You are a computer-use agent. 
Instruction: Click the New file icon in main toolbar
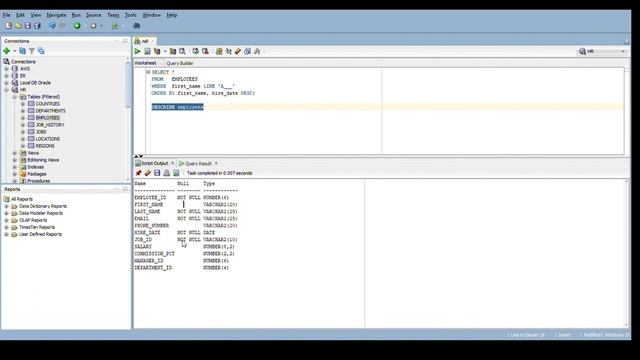pyautogui.click(x=9, y=26)
